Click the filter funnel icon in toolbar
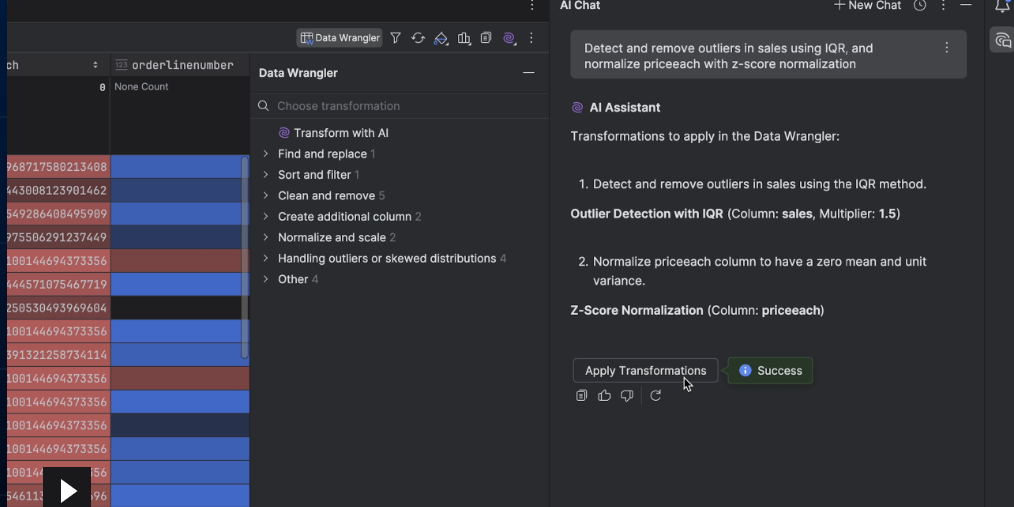This screenshot has width=1014, height=507. (x=395, y=38)
